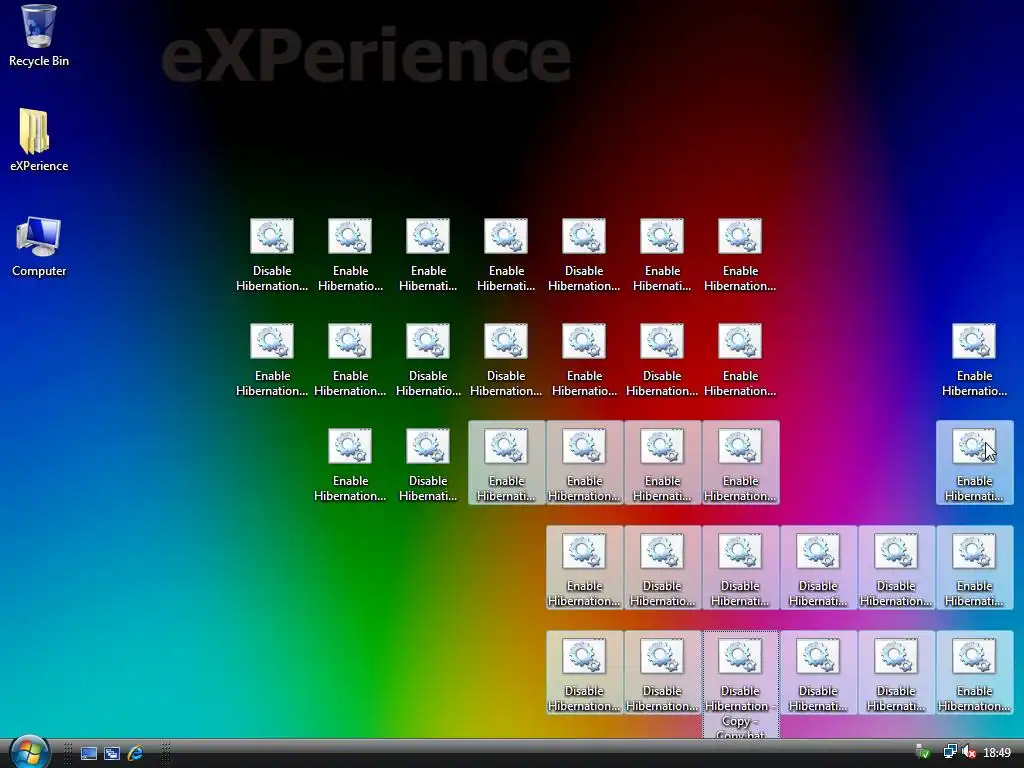Click Switch between windows Quick Launch icon
This screenshot has height=768, width=1024.
(112, 754)
